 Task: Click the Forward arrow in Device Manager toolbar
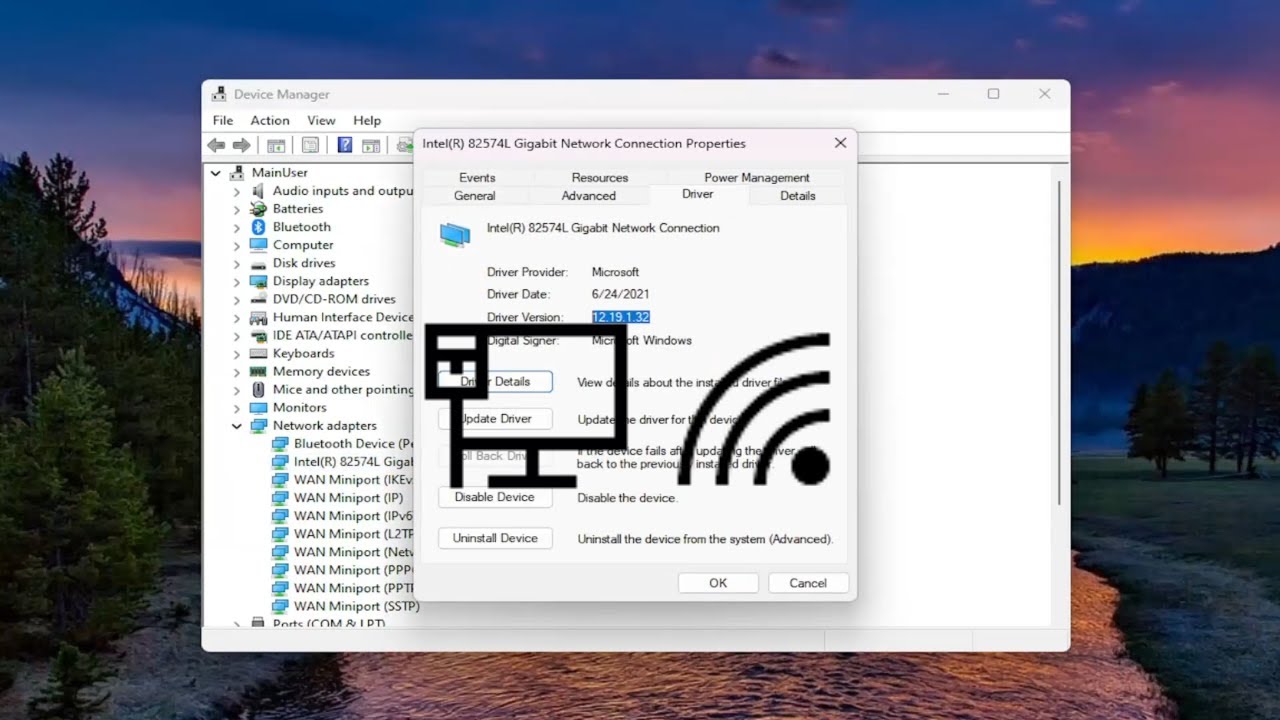coord(241,145)
